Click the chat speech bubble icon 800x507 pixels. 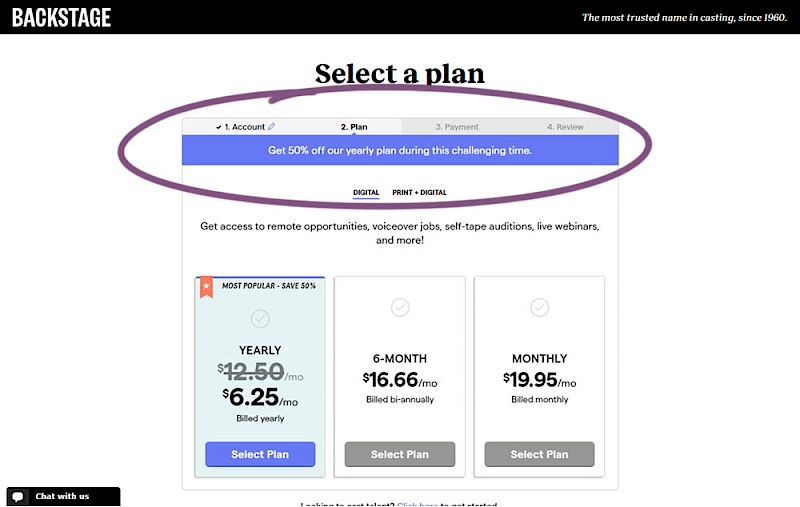point(20,496)
